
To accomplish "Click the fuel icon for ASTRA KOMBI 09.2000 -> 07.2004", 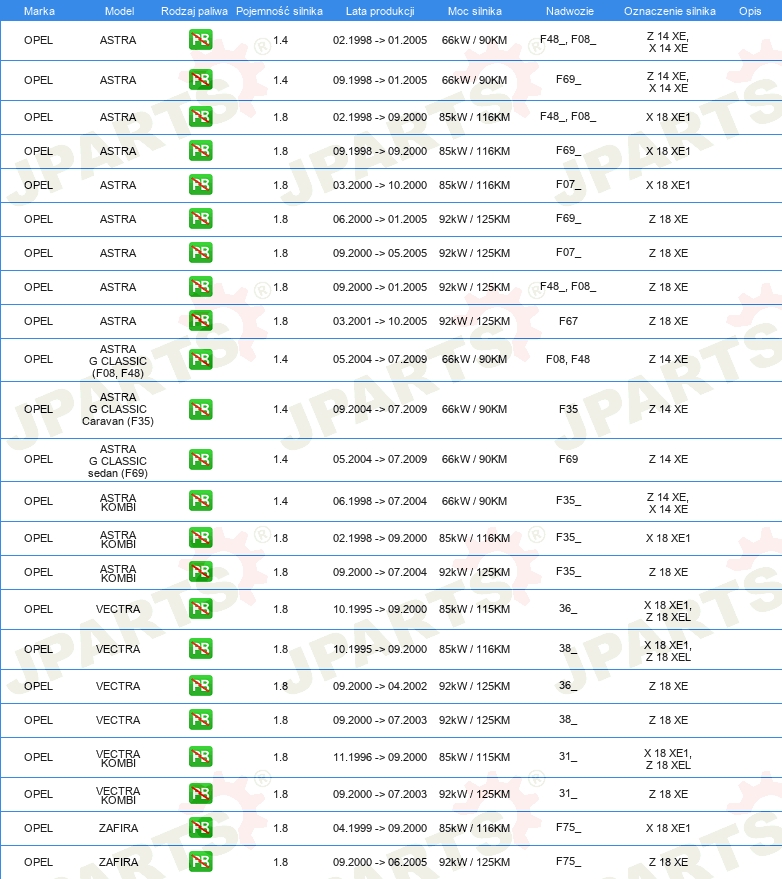I will tap(201, 572).
